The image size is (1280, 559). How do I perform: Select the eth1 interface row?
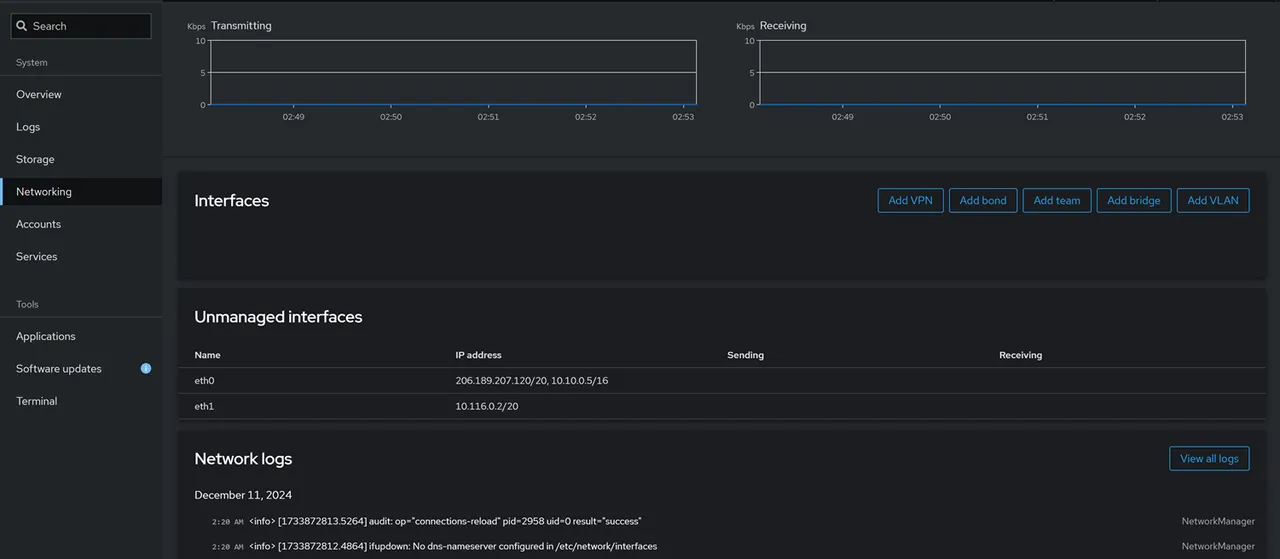click(x=721, y=407)
